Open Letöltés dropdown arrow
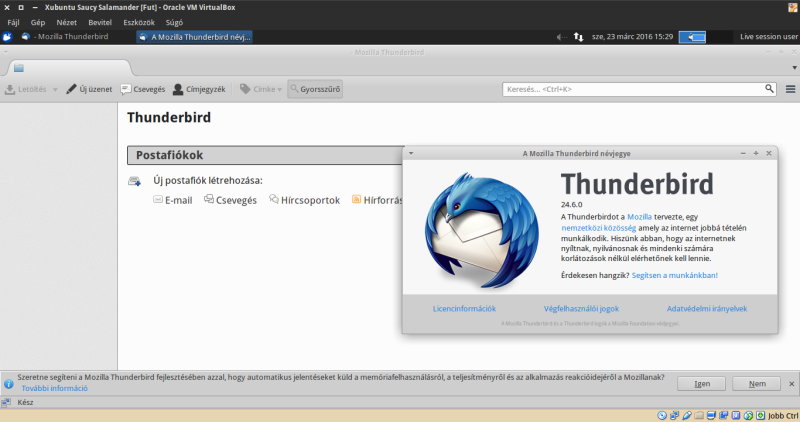This screenshot has height=422, width=800. point(55,90)
